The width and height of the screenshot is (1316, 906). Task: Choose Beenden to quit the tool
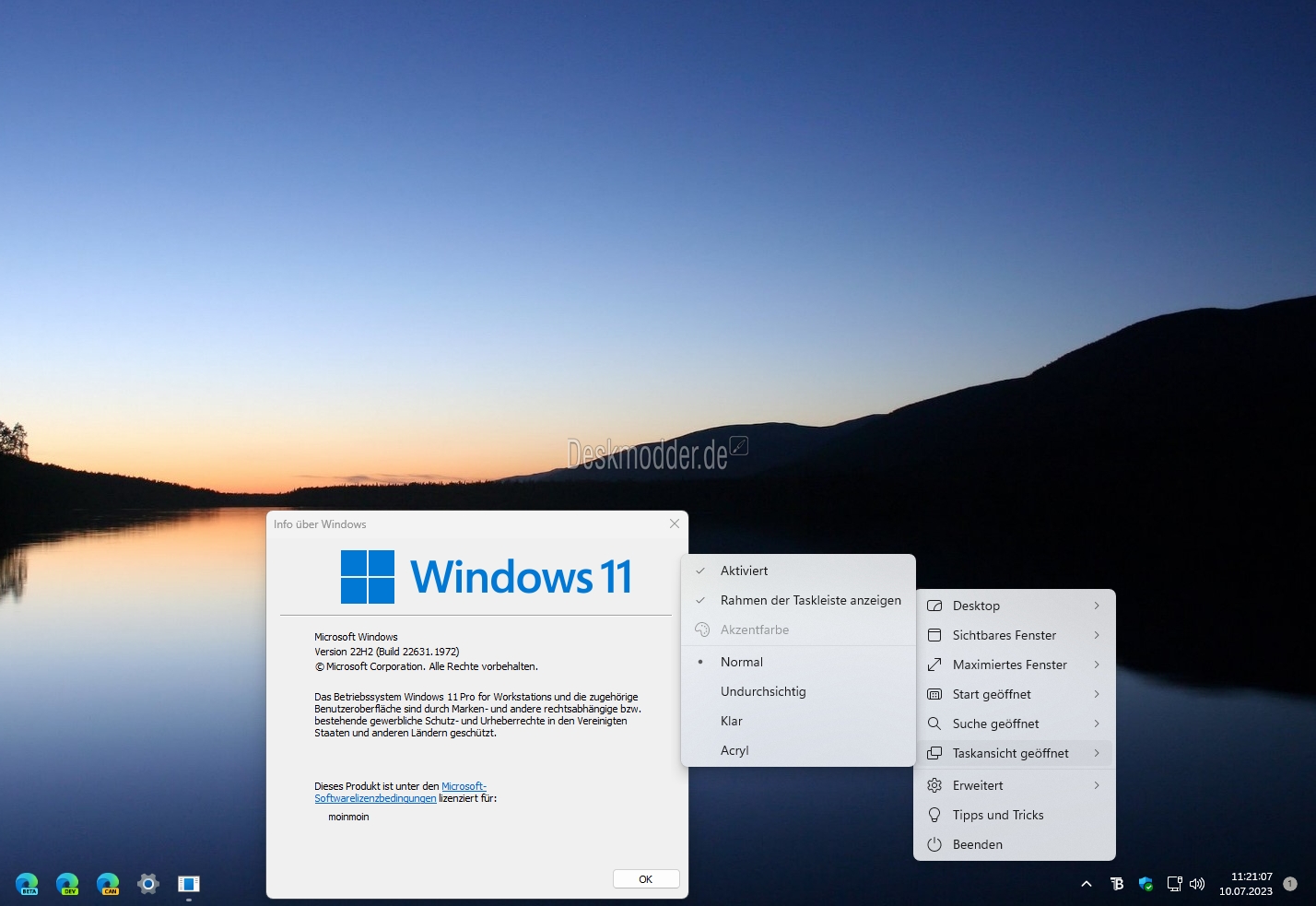coord(1015,844)
